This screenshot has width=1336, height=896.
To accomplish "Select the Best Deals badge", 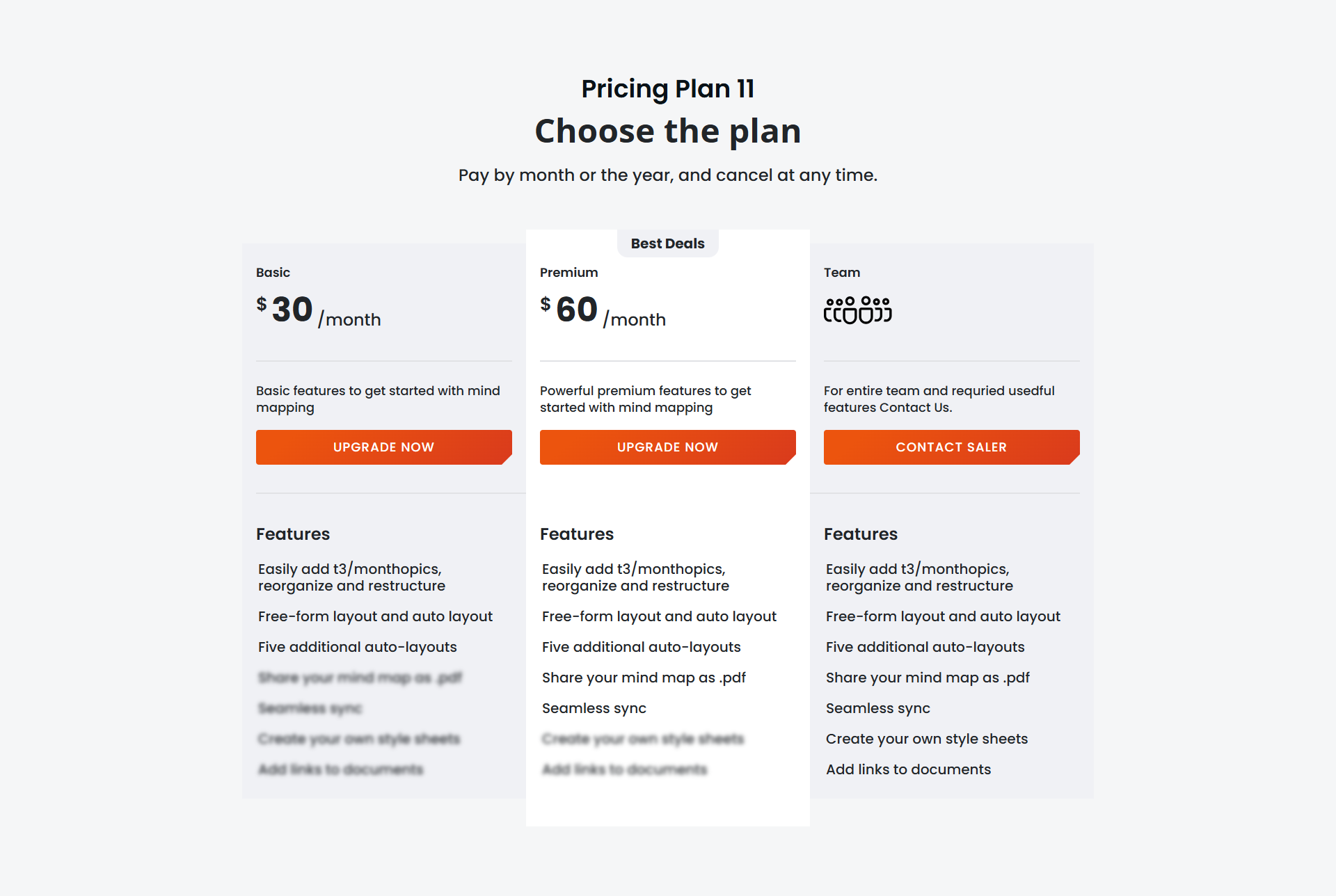I will click(x=667, y=243).
